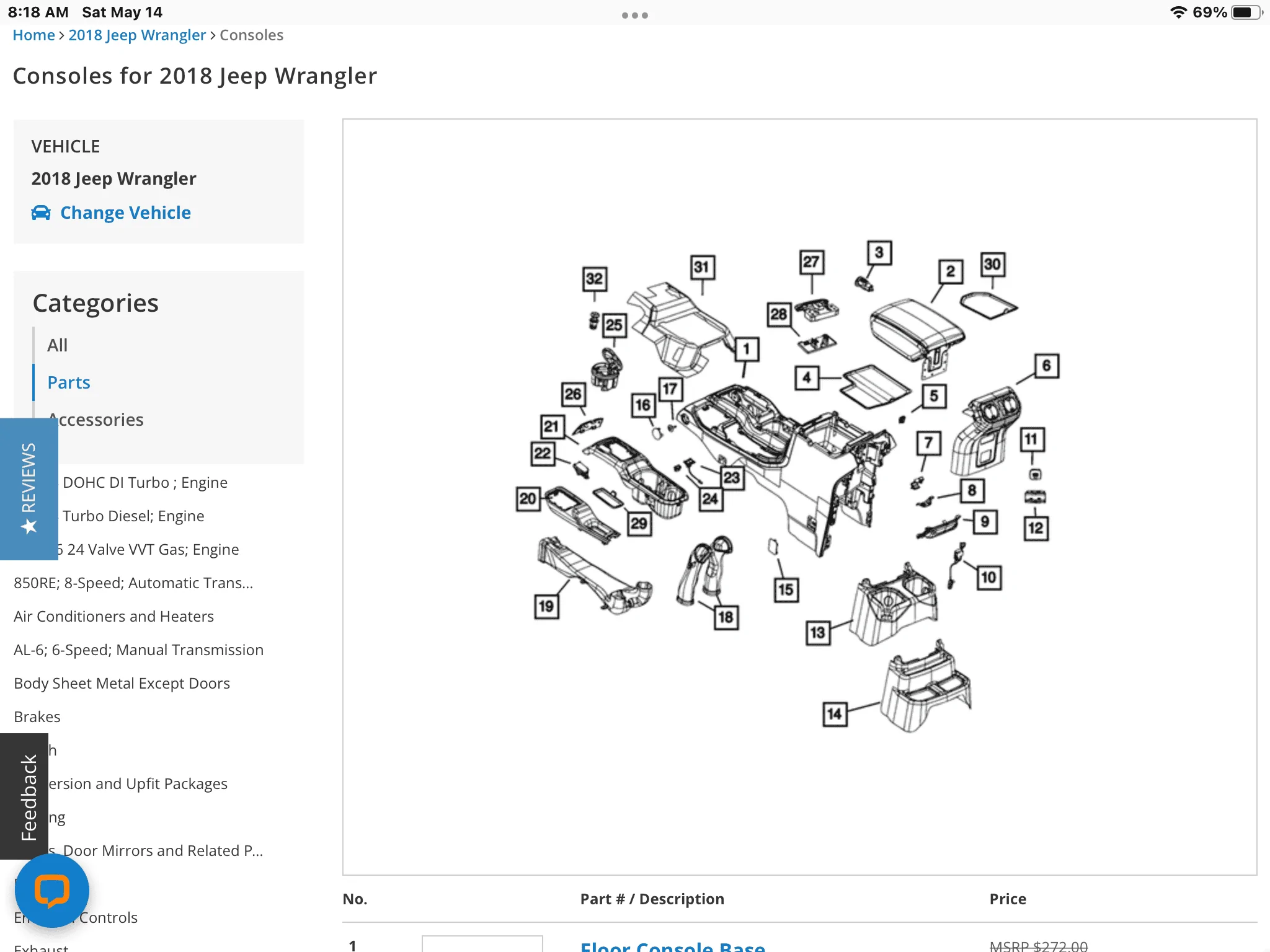Select the Parts category
Image resolution: width=1270 pixels, height=952 pixels.
(69, 382)
